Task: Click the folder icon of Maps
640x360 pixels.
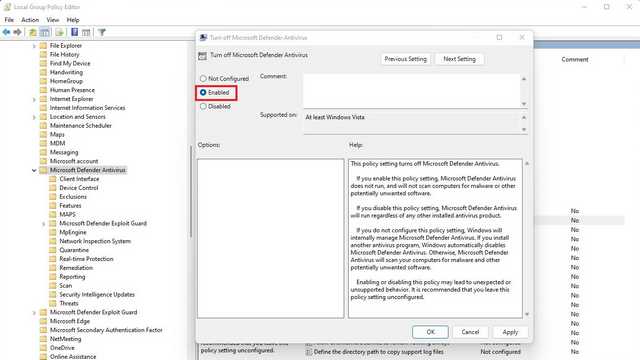Action: tap(43, 134)
